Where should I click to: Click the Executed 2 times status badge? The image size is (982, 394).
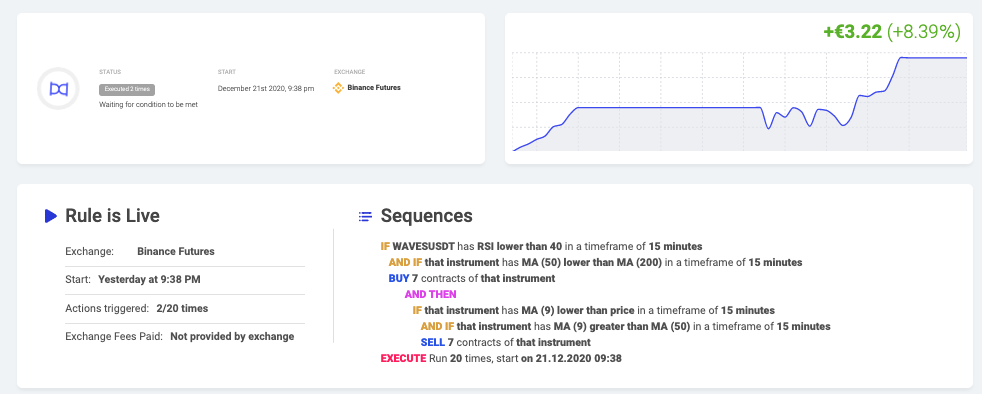point(127,90)
